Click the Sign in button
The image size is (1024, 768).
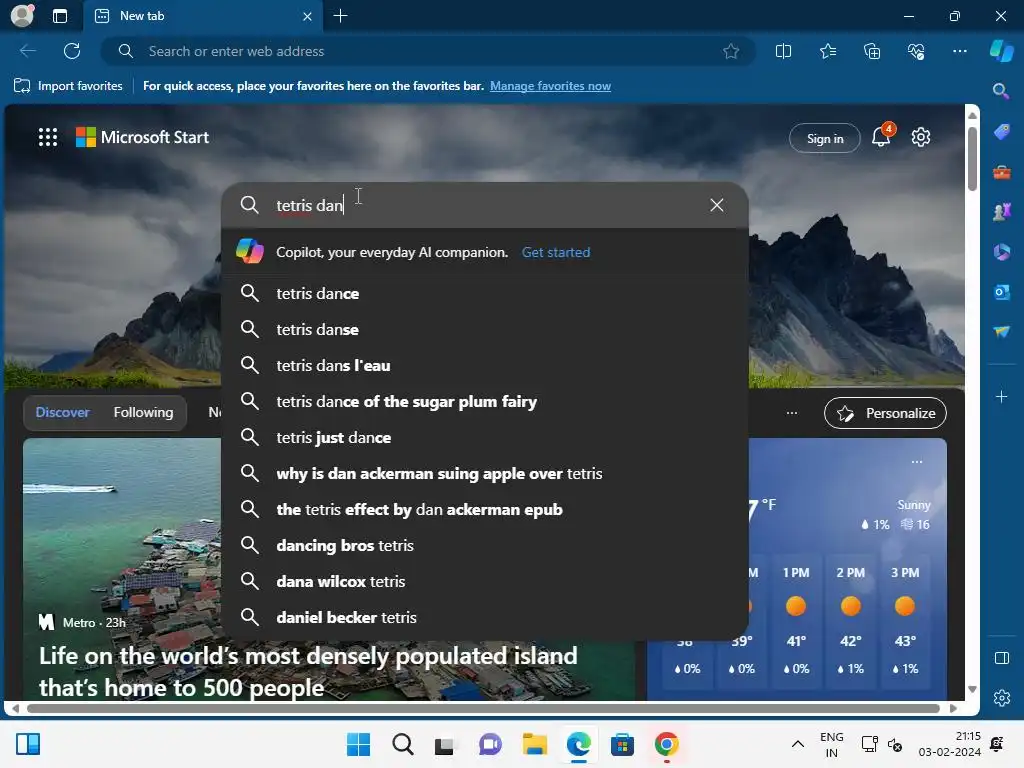tap(824, 138)
